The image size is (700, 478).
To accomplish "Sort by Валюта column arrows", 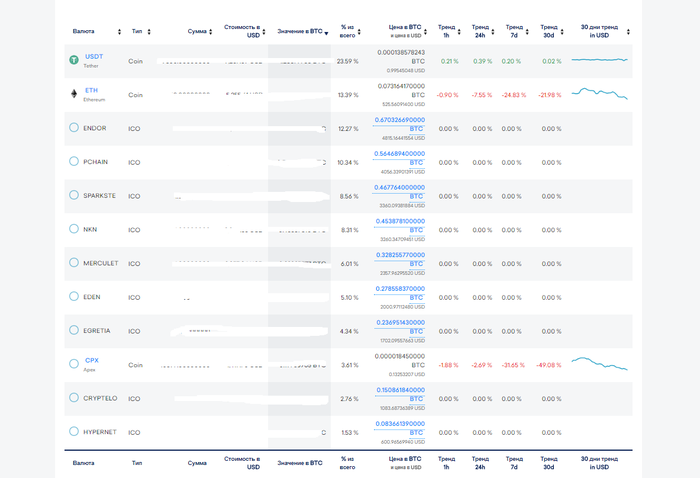I will [x=119, y=32].
